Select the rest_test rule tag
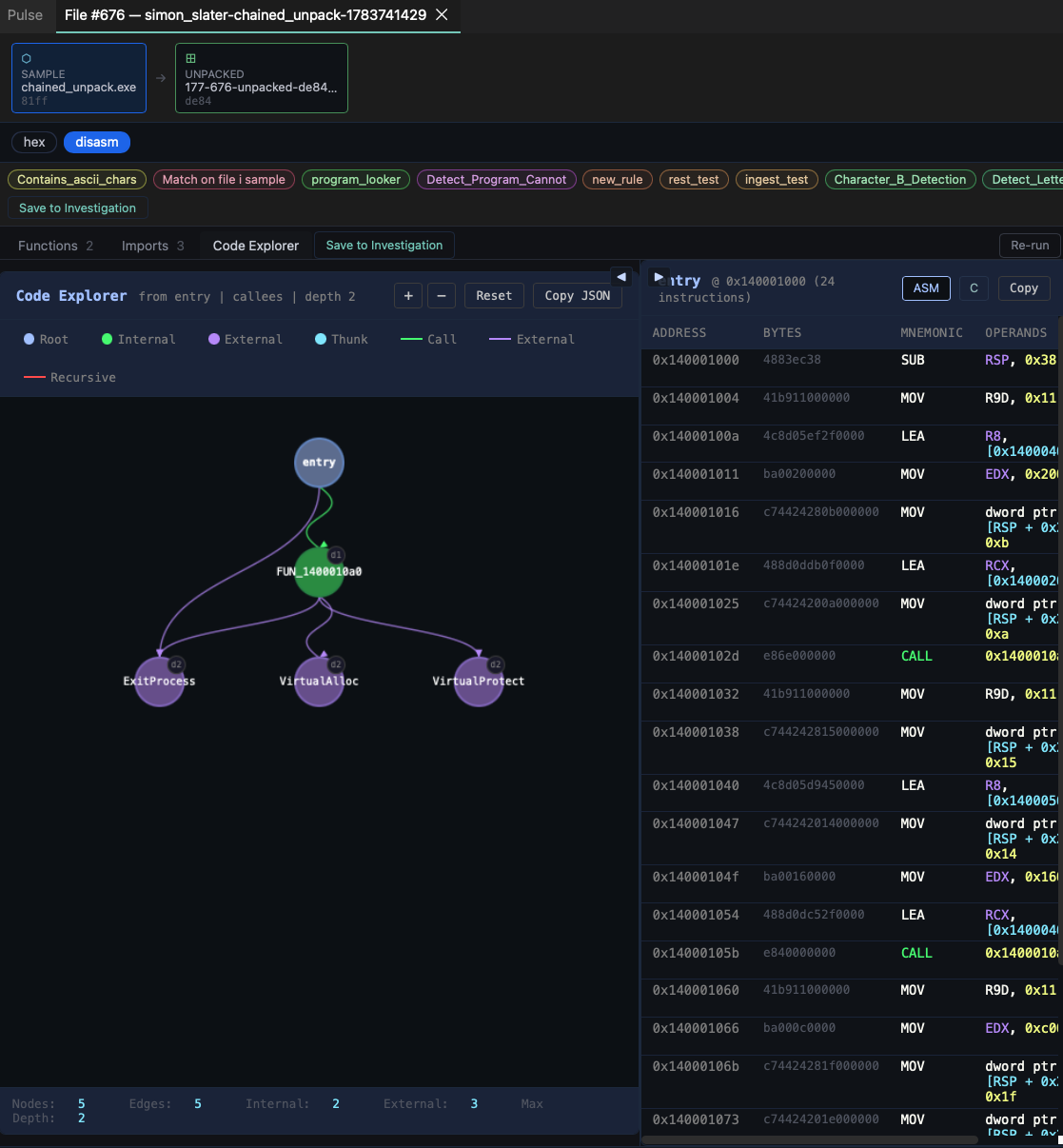This screenshot has width=1063, height=1148. 694,179
